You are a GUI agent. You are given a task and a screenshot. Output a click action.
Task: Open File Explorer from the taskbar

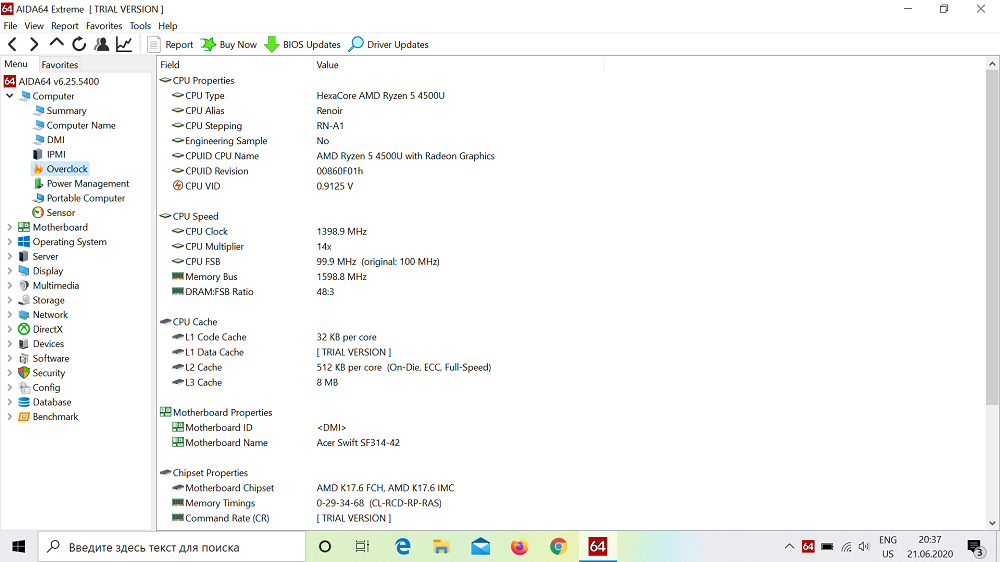click(x=441, y=547)
